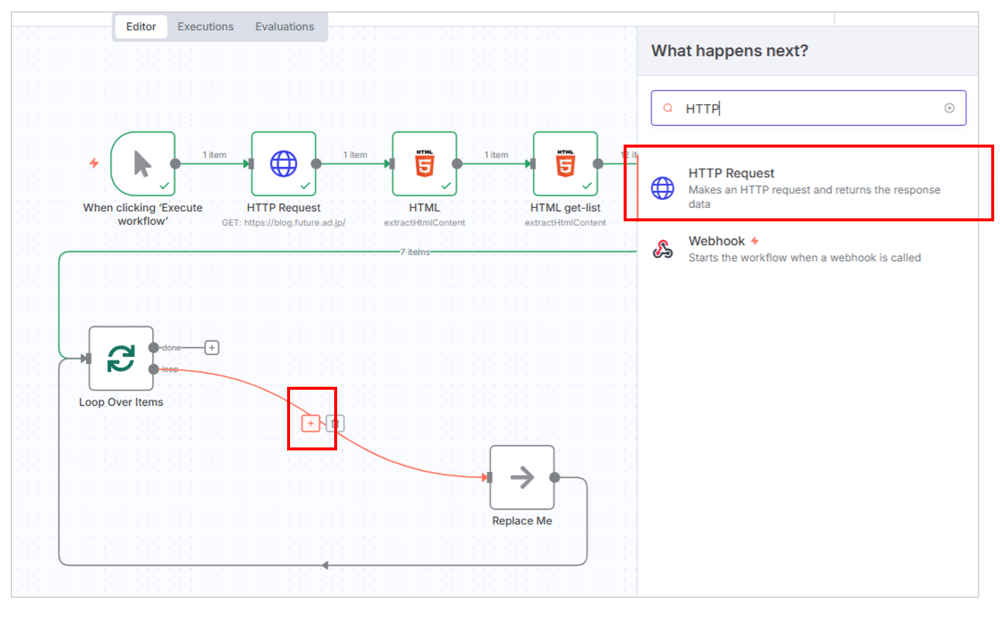
Task: Click into the HTTP search input field
Action: click(808, 108)
